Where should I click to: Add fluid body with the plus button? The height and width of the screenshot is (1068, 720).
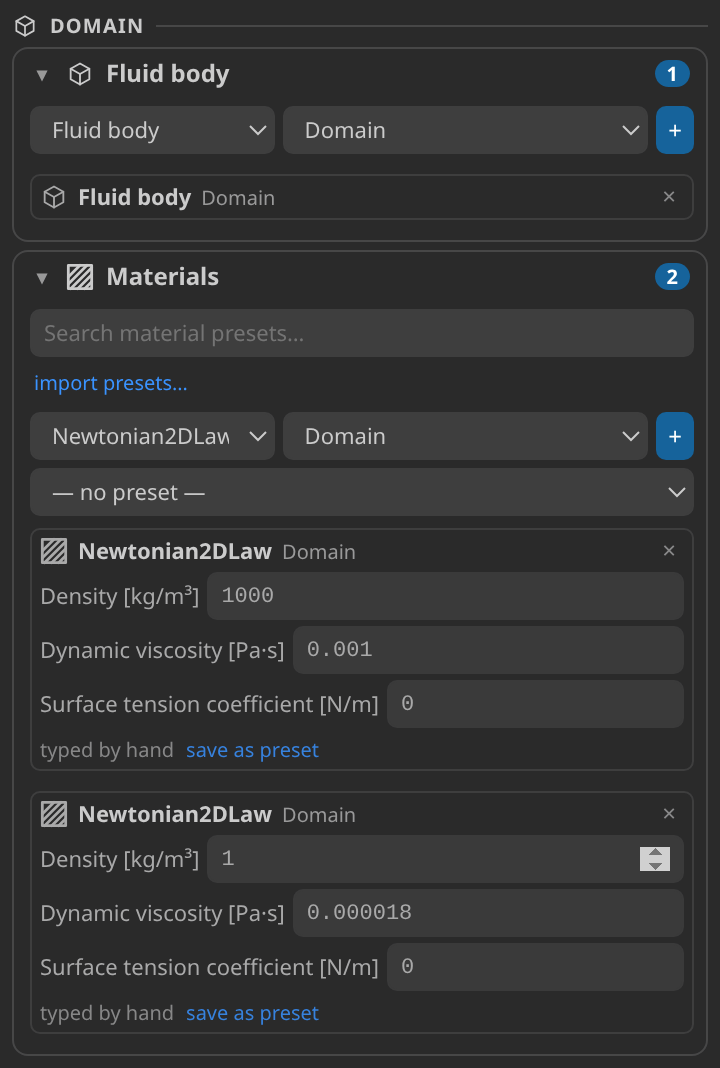click(674, 130)
